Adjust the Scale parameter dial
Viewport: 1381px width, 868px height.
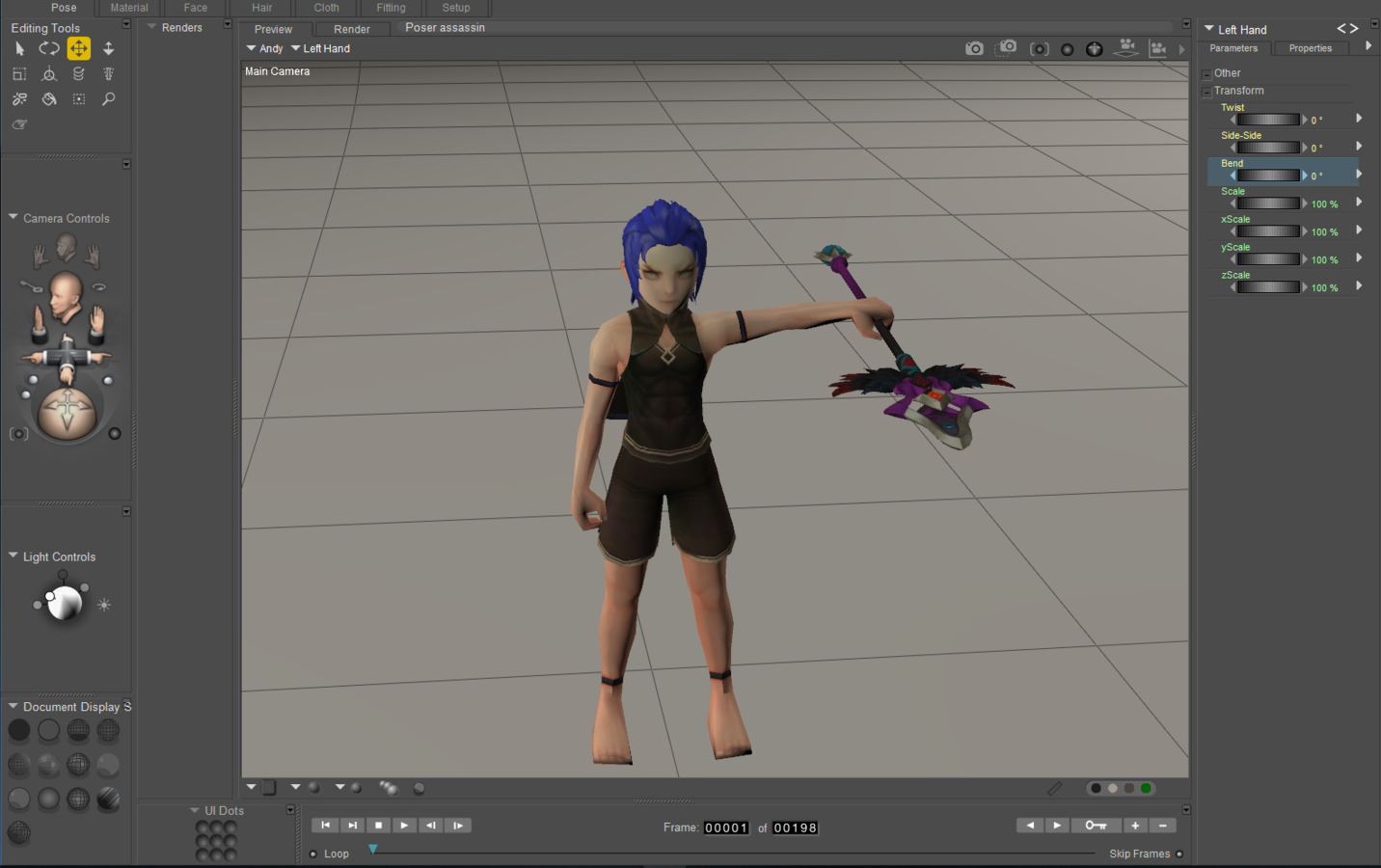pyautogui.click(x=1268, y=203)
